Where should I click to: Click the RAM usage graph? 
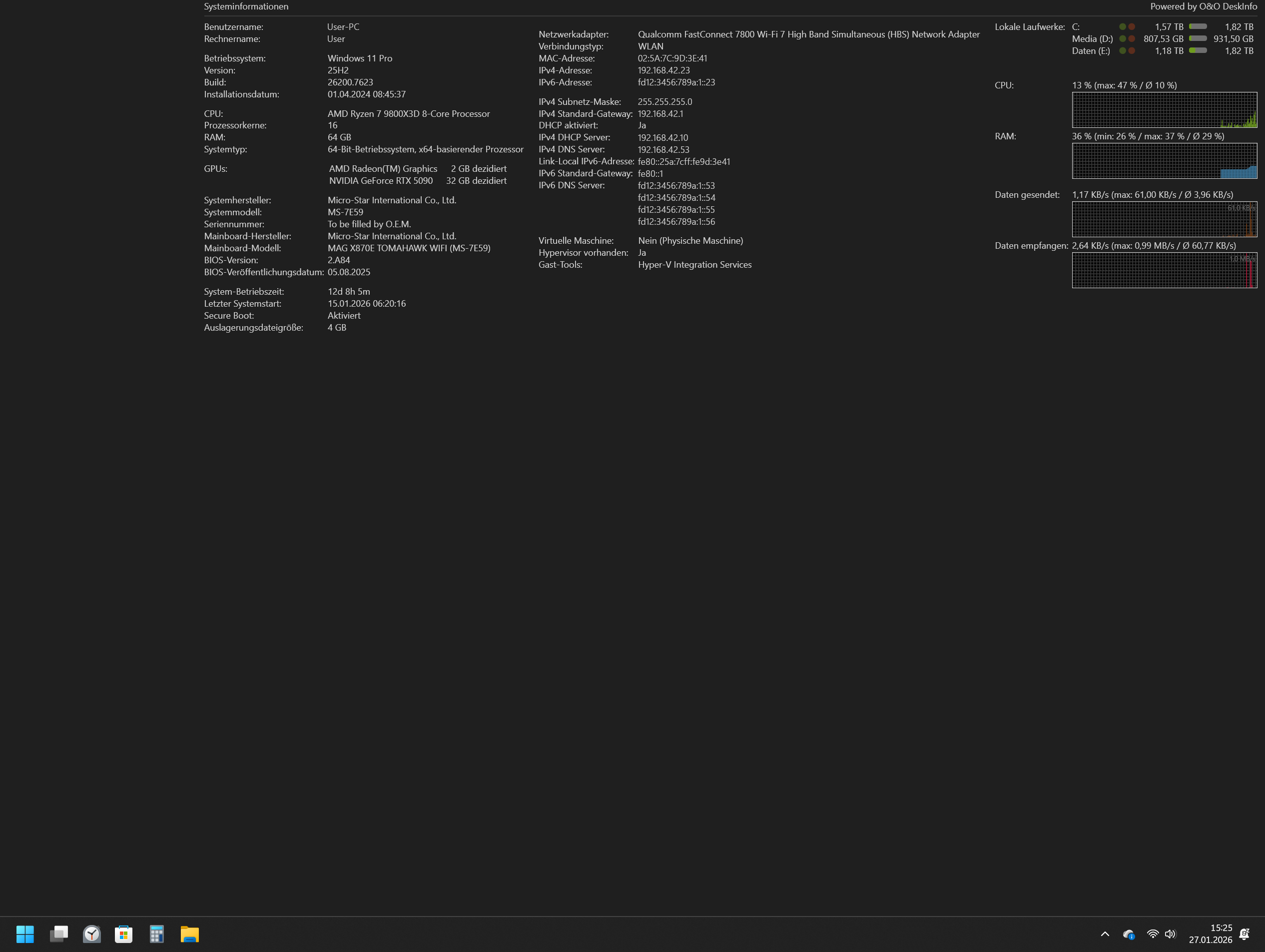click(x=1164, y=161)
